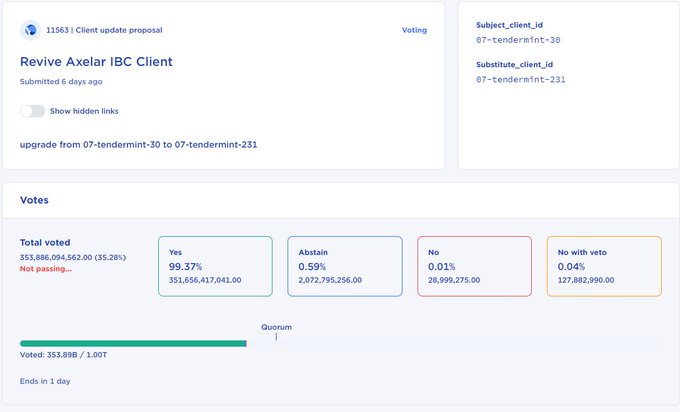Click the 07-tendermint-30 subject client value
Viewport: 680px width, 412px height.
click(518, 40)
